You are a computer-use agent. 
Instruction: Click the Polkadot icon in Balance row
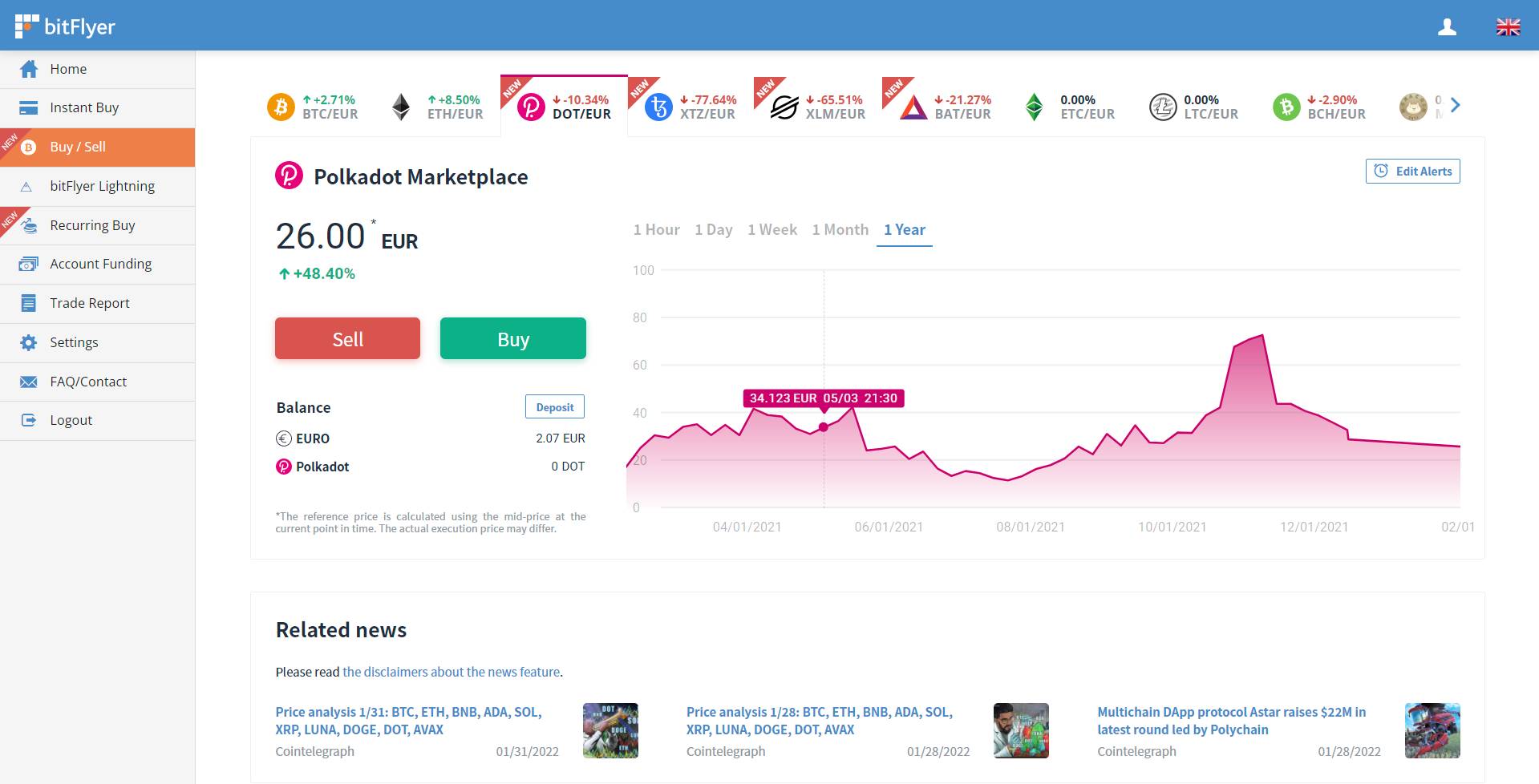pos(284,467)
